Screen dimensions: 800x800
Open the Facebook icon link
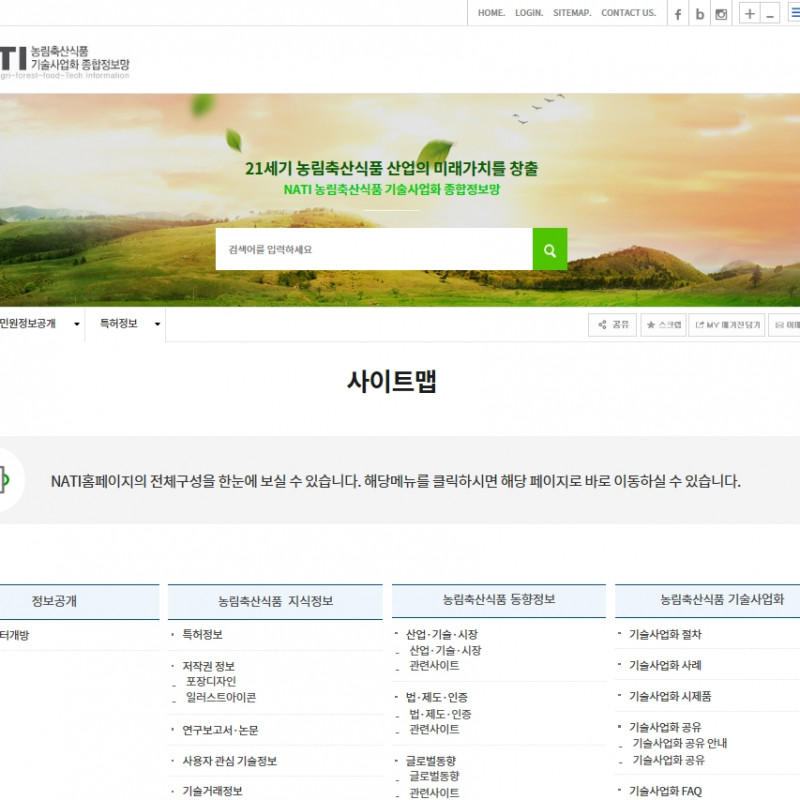[678, 14]
